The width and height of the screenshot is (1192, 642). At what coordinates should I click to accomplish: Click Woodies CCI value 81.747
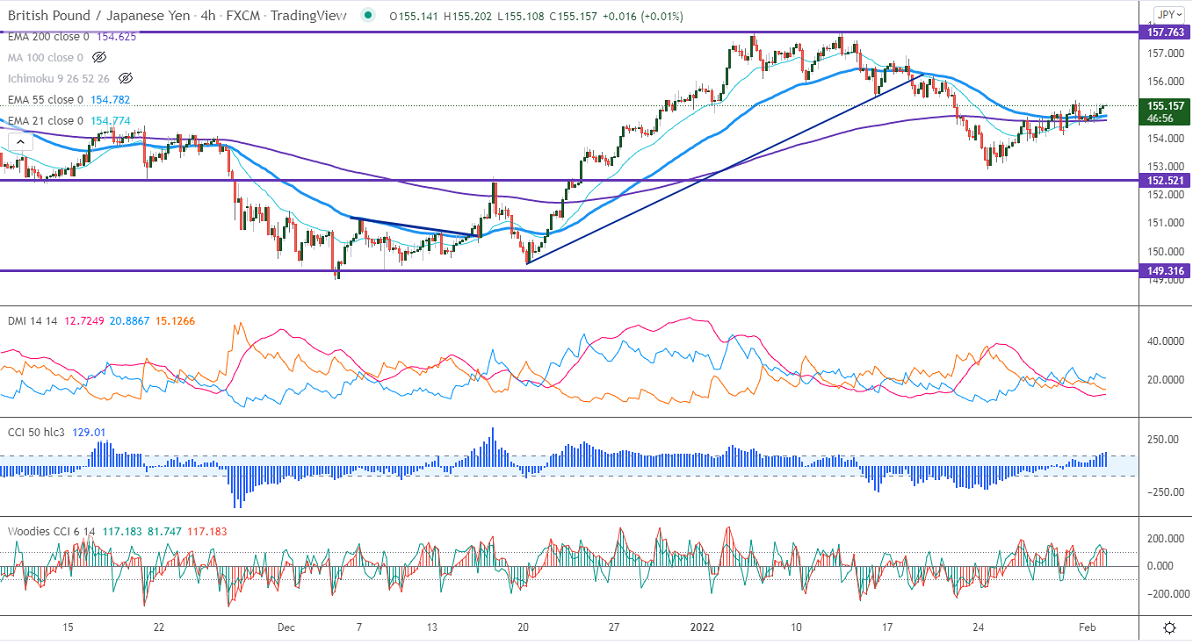point(165,532)
